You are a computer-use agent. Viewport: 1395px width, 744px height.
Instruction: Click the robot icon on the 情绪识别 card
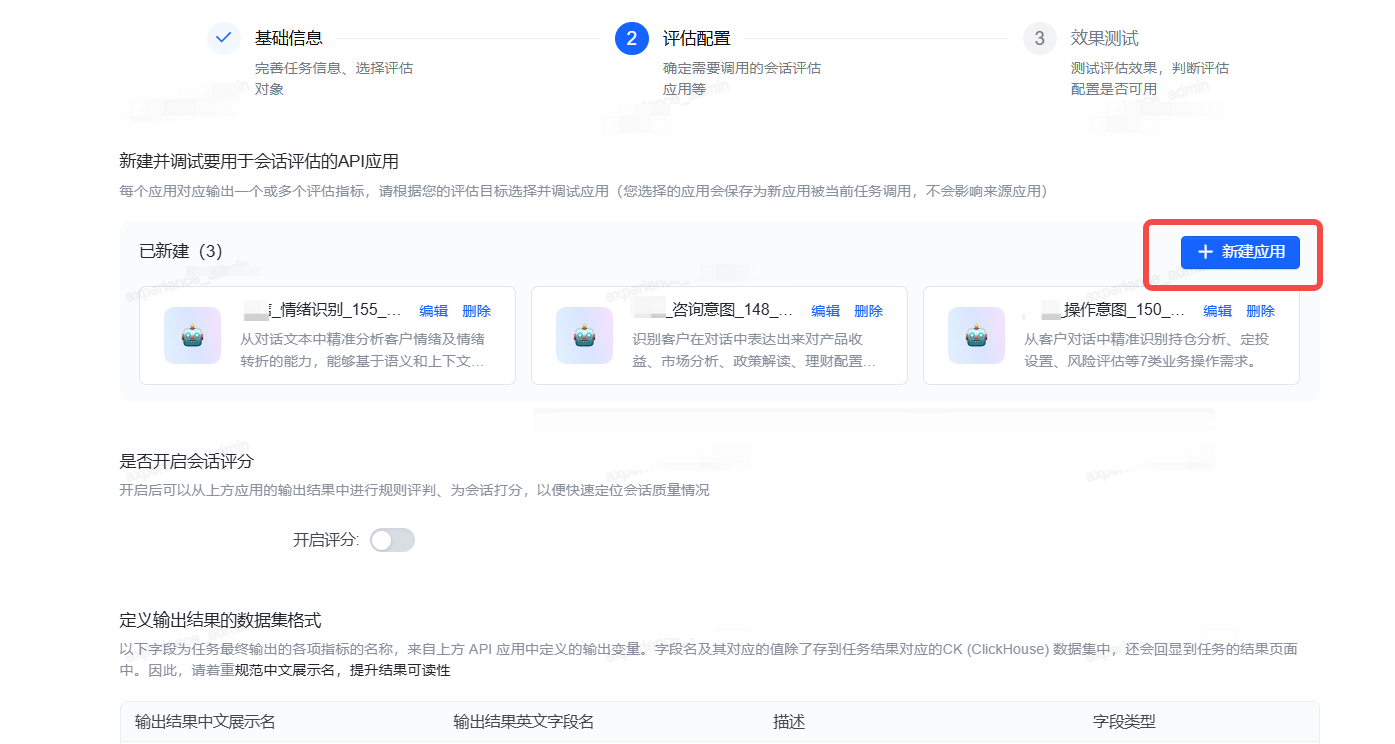192,336
